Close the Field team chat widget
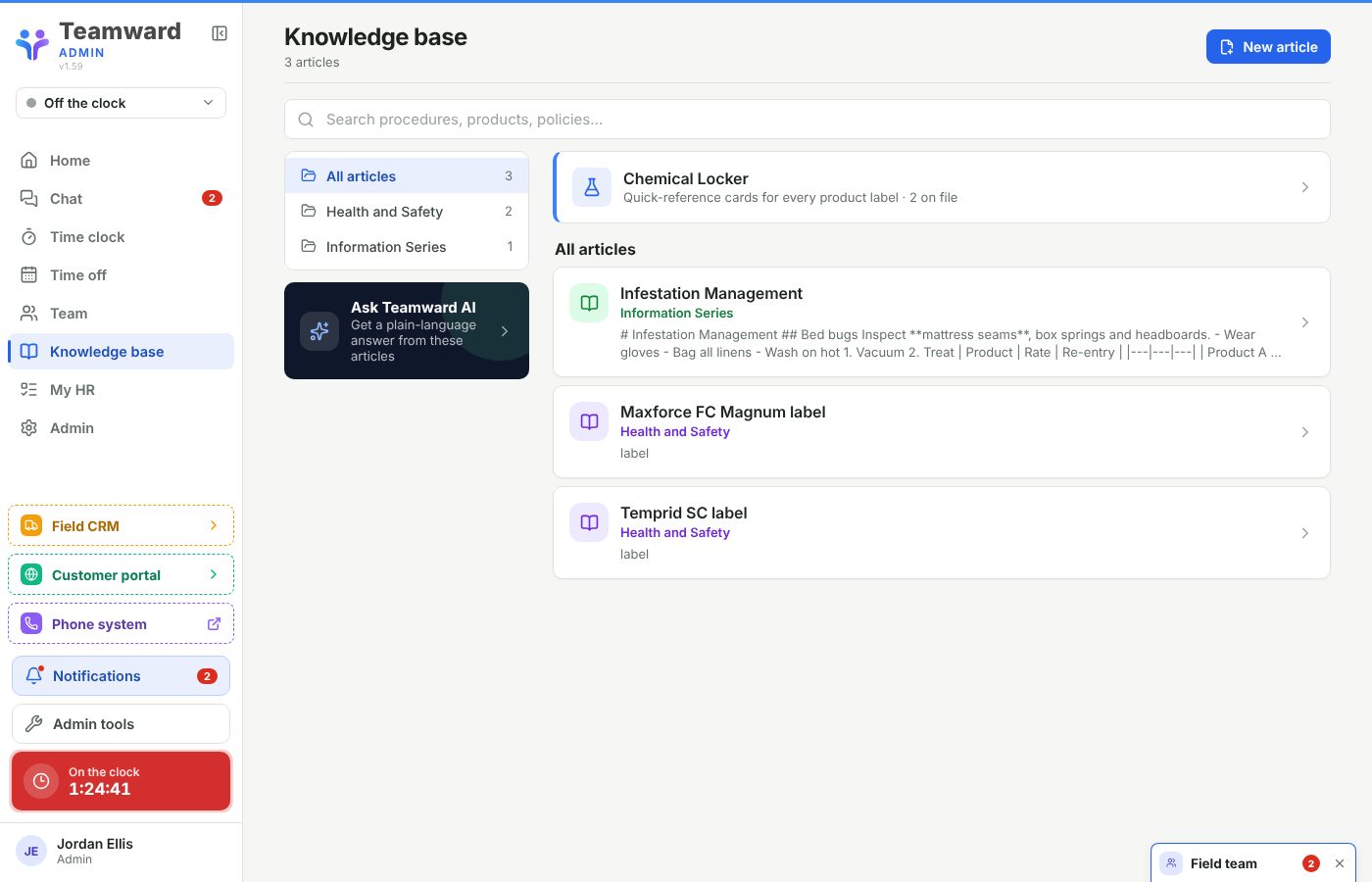 pyautogui.click(x=1340, y=863)
